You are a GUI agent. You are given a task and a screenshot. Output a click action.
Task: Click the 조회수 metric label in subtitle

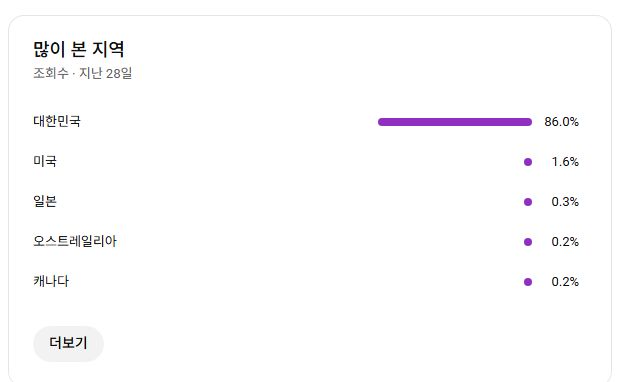pos(51,73)
